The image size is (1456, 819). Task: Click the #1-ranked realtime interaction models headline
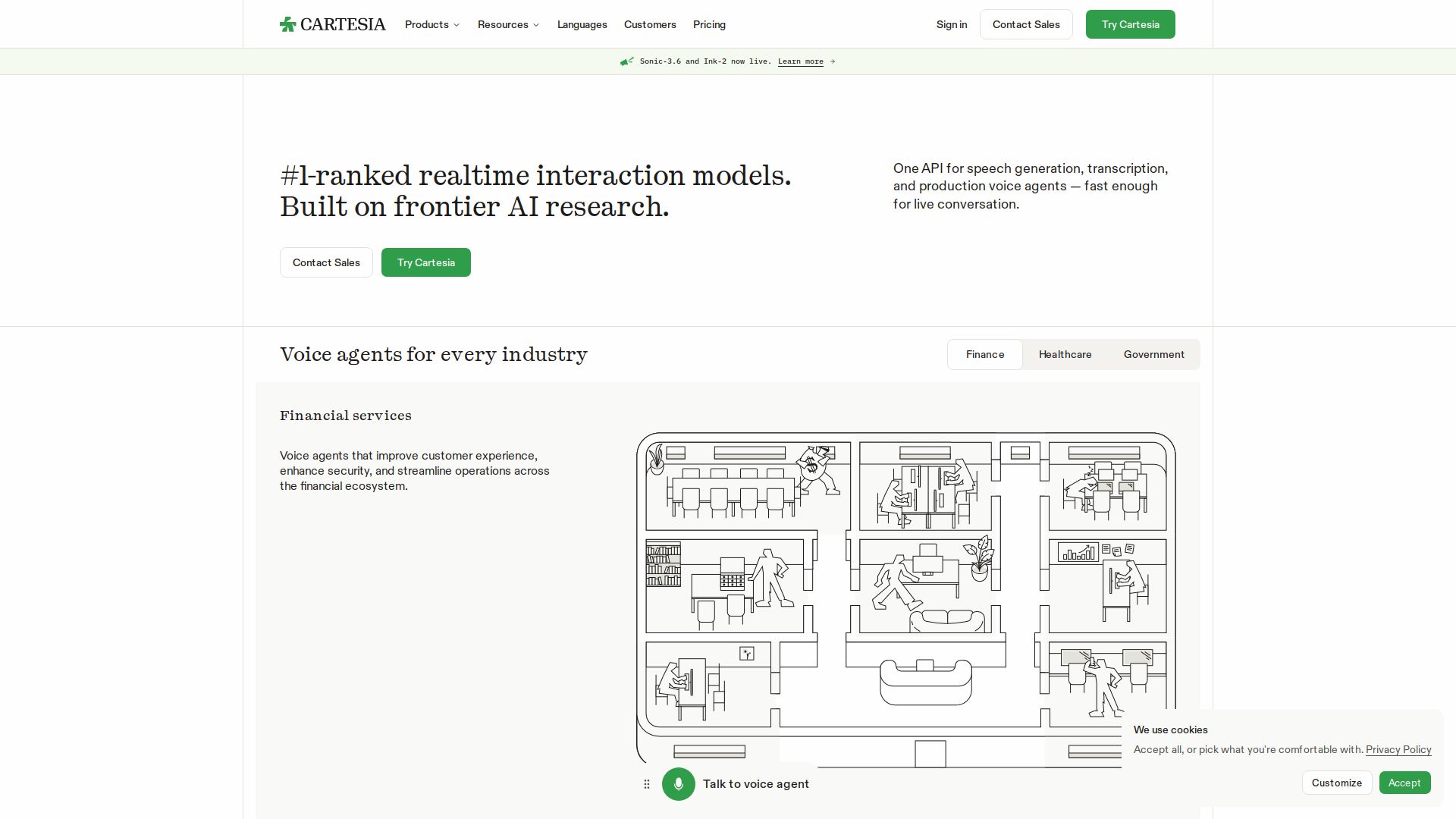pos(535,191)
